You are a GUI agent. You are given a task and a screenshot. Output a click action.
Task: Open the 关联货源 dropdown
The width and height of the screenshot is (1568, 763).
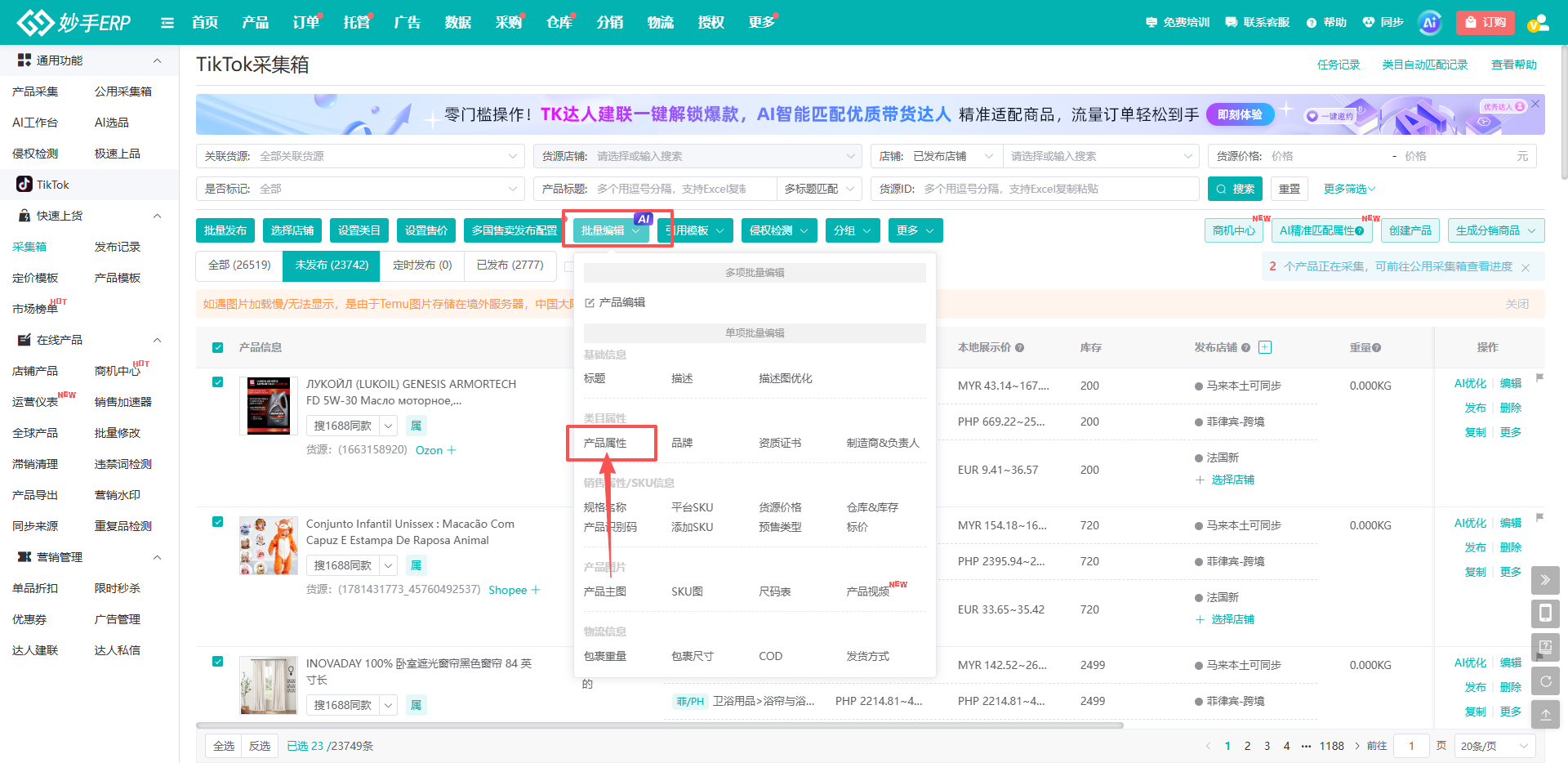coord(360,156)
